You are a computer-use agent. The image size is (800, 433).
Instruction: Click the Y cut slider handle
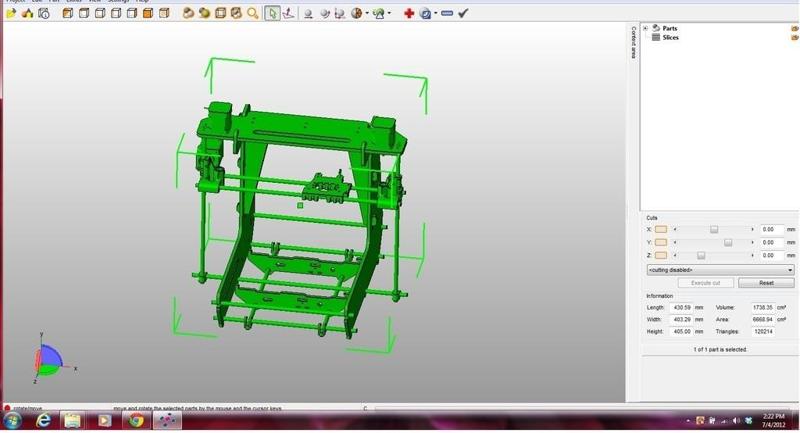(728, 243)
